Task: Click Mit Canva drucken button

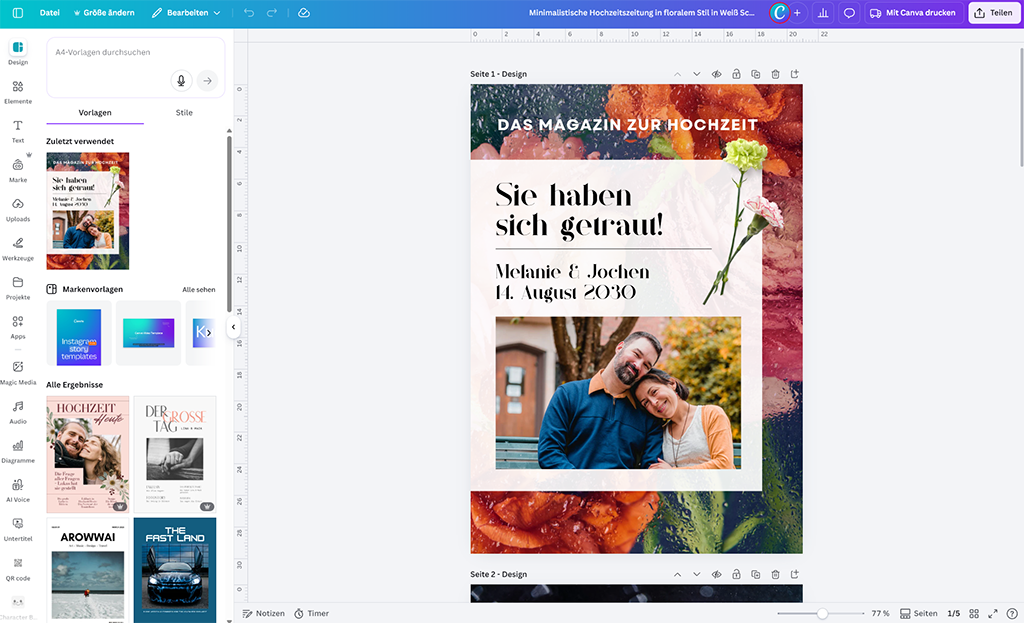Action: pyautogui.click(x=912, y=12)
